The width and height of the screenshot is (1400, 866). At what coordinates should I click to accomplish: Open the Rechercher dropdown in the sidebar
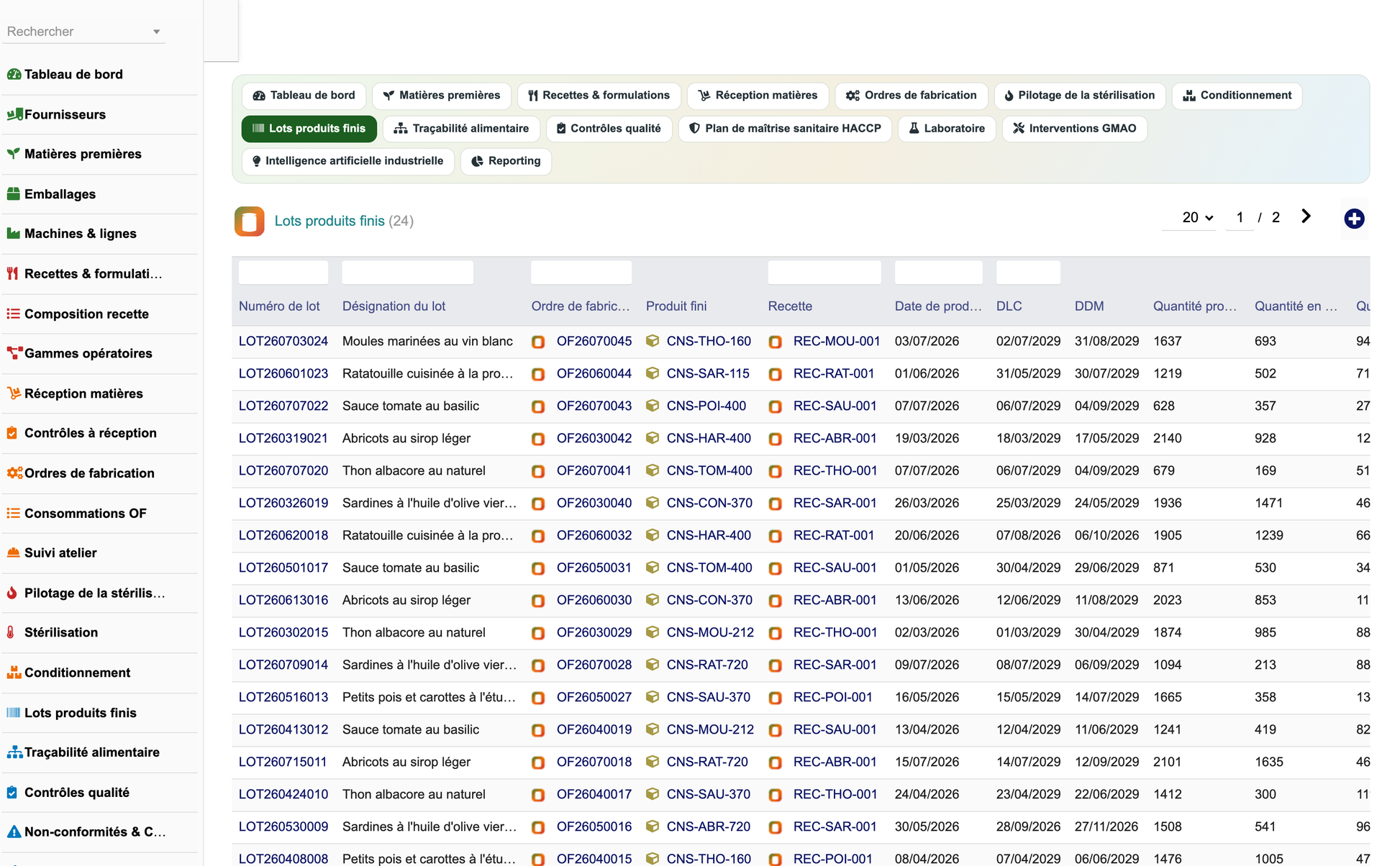[84, 32]
